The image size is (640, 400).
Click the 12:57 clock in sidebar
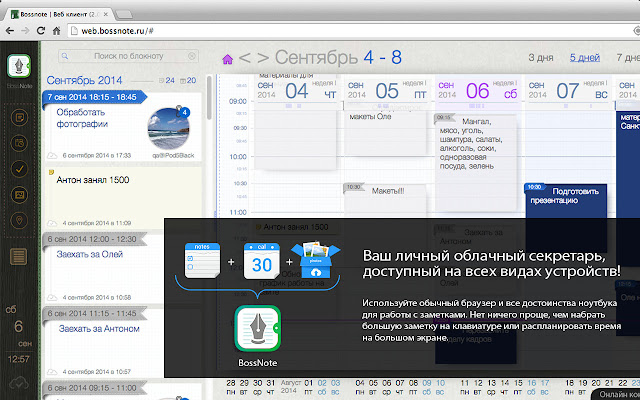point(19,359)
